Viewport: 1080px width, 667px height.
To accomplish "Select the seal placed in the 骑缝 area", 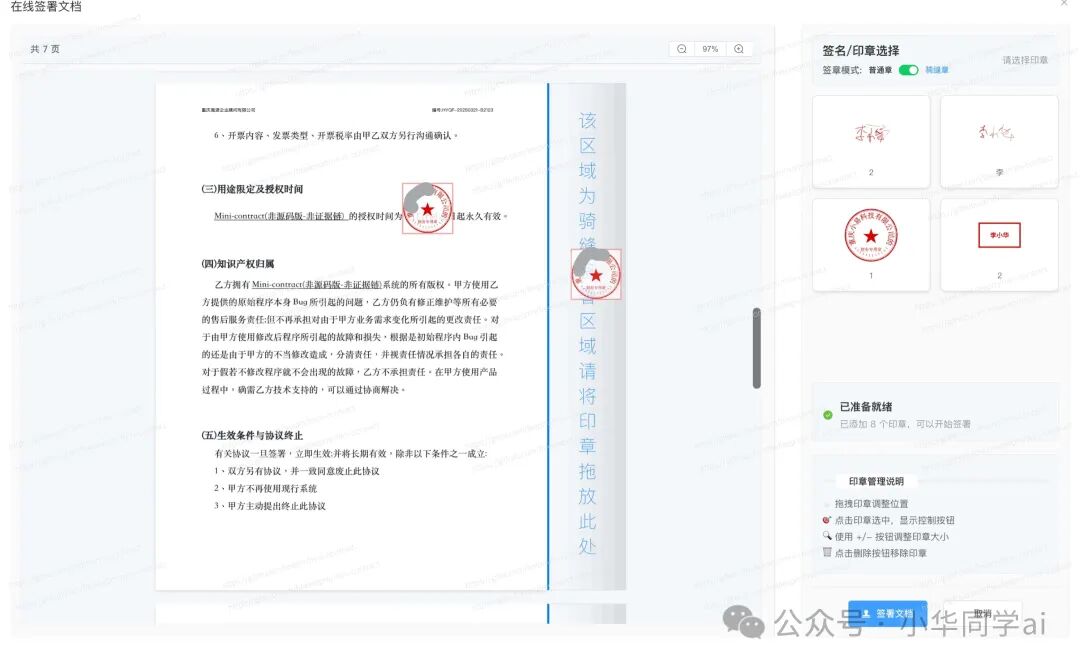I will [596, 273].
